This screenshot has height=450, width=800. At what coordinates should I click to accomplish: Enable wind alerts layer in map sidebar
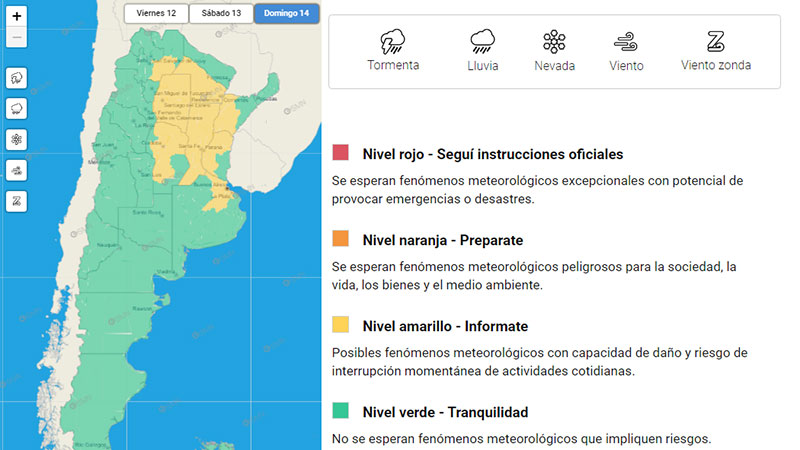[x=17, y=170]
